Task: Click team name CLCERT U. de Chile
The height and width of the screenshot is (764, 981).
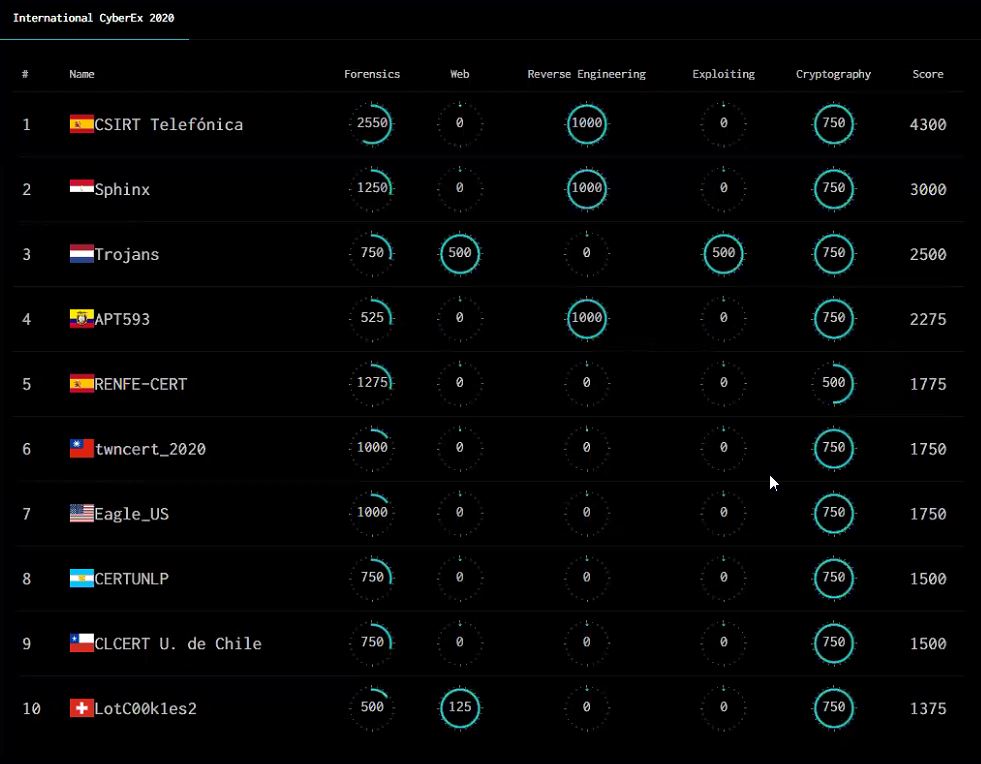Action: coord(178,643)
